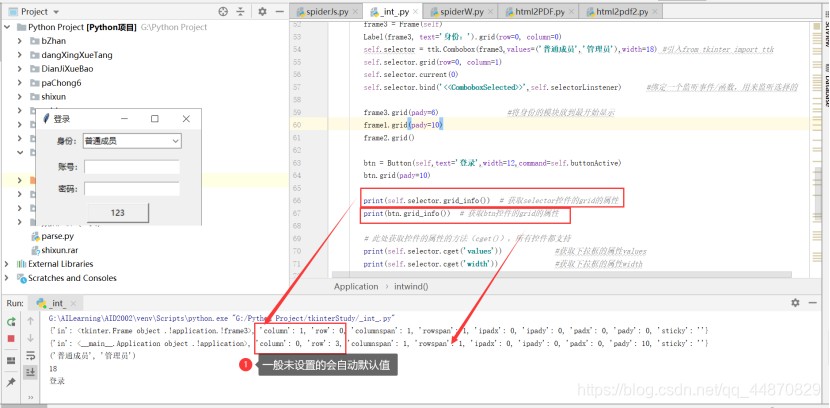Expand the paChong6 folder
This screenshot has width=830, height=408.
point(21,82)
